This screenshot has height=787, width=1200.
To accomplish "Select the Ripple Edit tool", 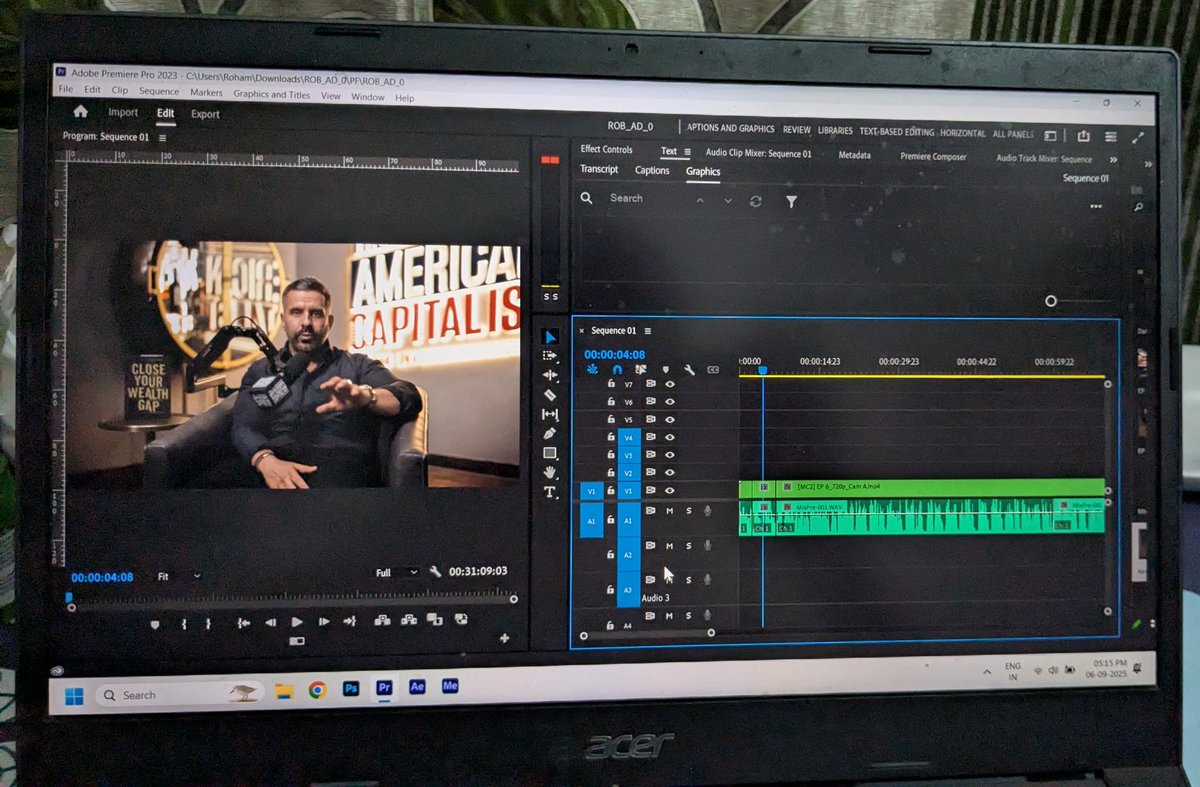I will point(550,375).
